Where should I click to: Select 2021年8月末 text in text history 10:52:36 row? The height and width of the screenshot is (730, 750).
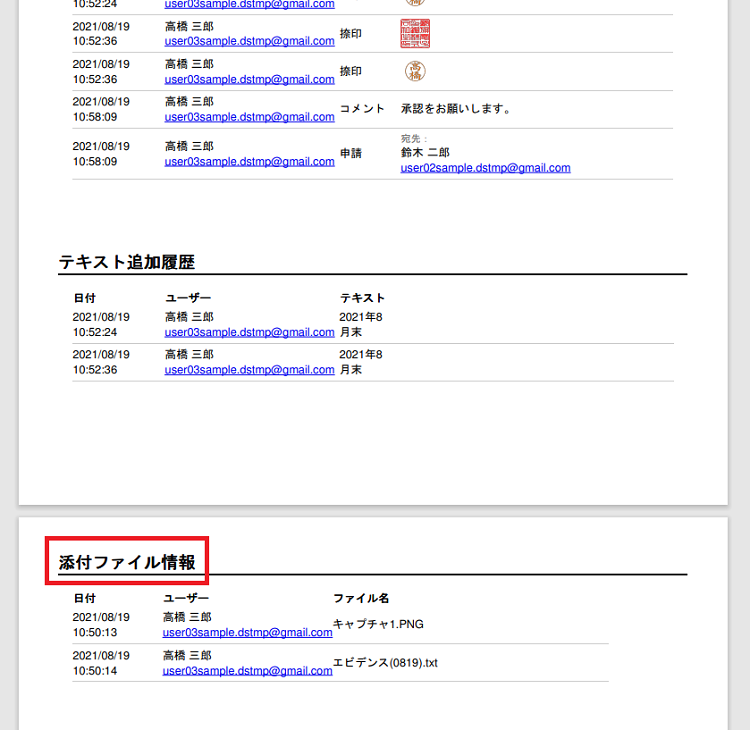361,362
